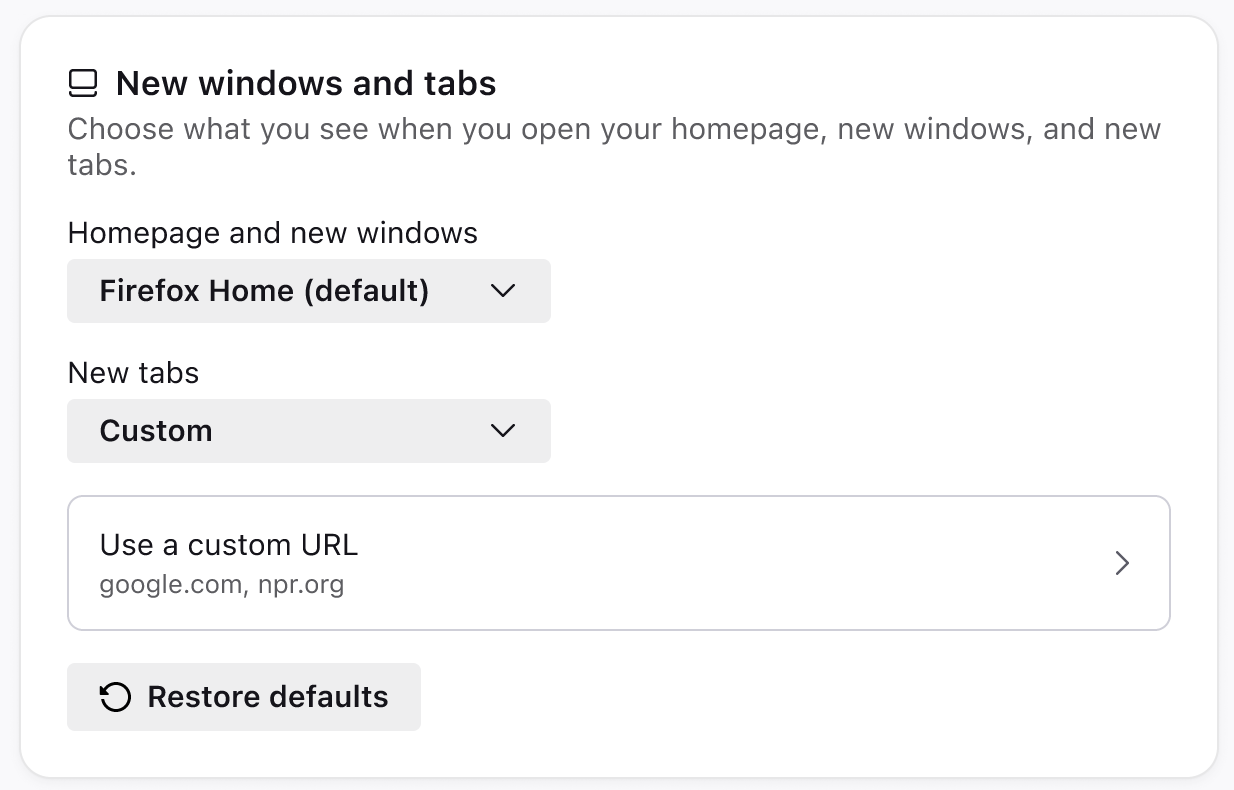Click Restore defaults
Viewport: 1234px width, 790px height.
pos(244,697)
